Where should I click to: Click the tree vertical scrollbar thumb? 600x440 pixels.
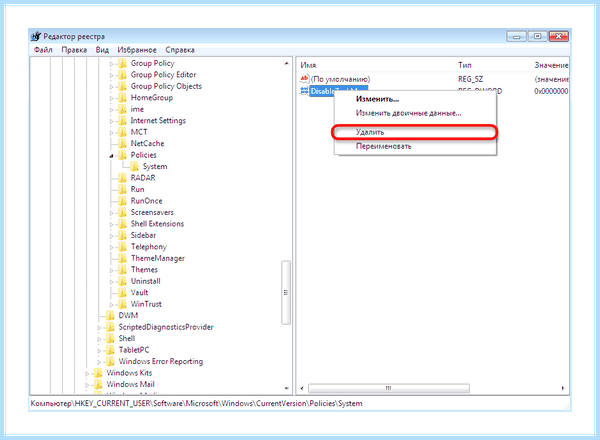point(286,292)
